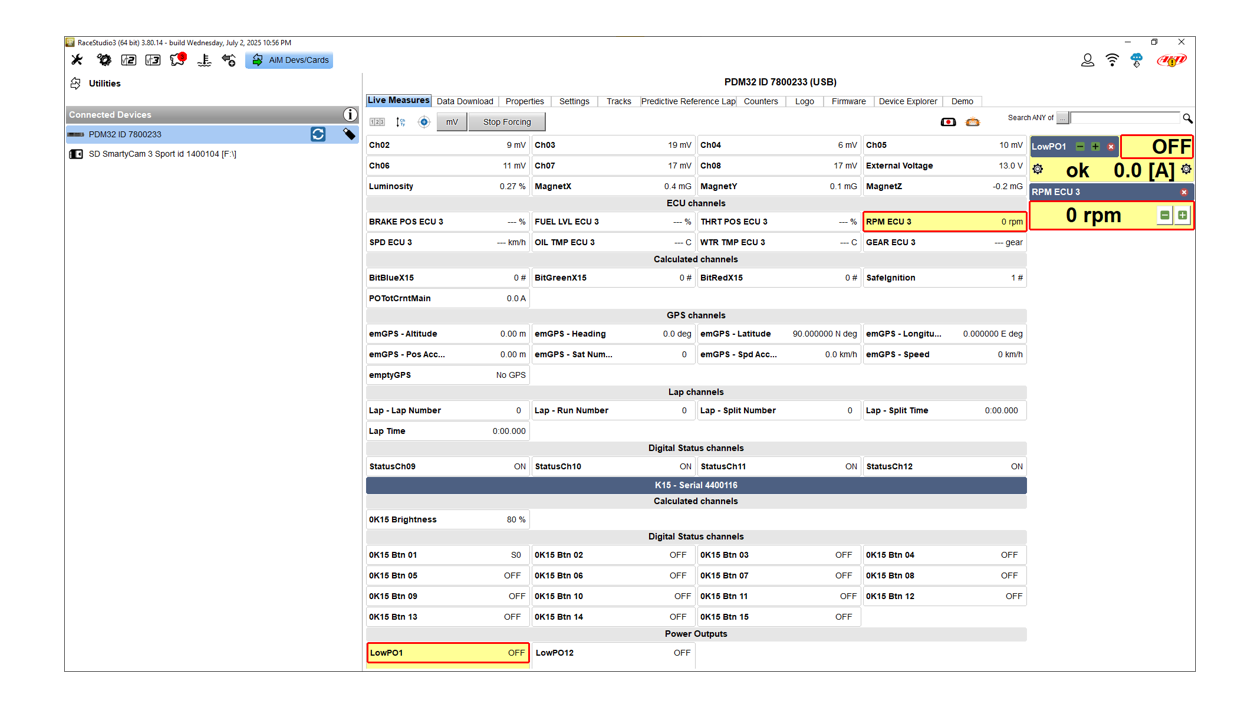The image size is (1260, 708).
Task: Close the LowPO1 forcing panel
Action: tap(1111, 147)
